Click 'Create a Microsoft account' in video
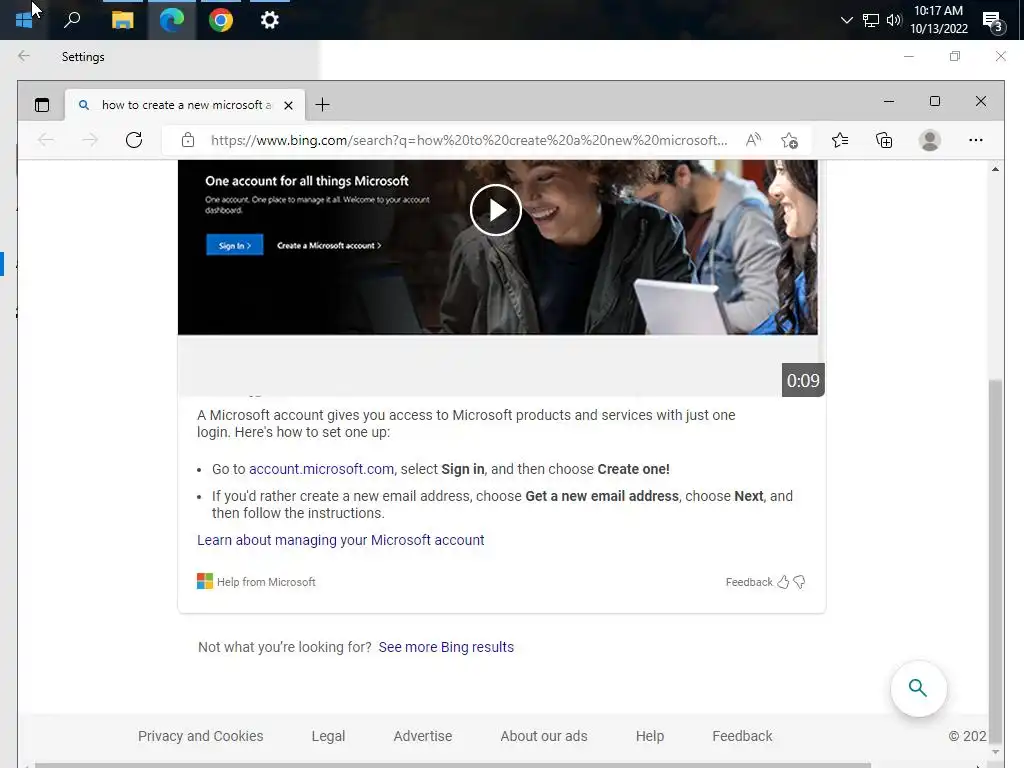The height and width of the screenshot is (768, 1024). [x=328, y=246]
